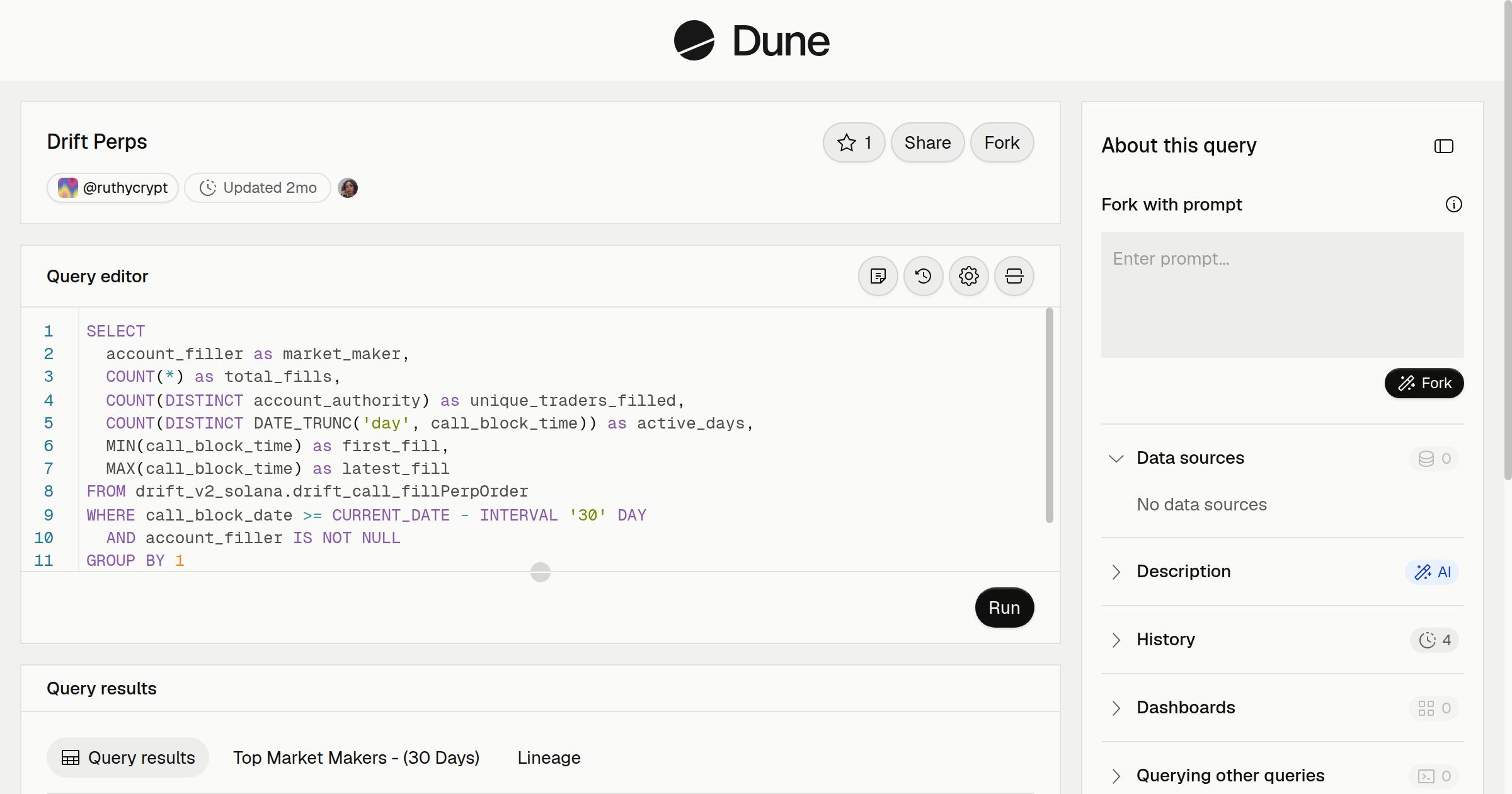Click the query editor vertical scrollbar
The image size is (1512, 794).
pyautogui.click(x=1049, y=416)
